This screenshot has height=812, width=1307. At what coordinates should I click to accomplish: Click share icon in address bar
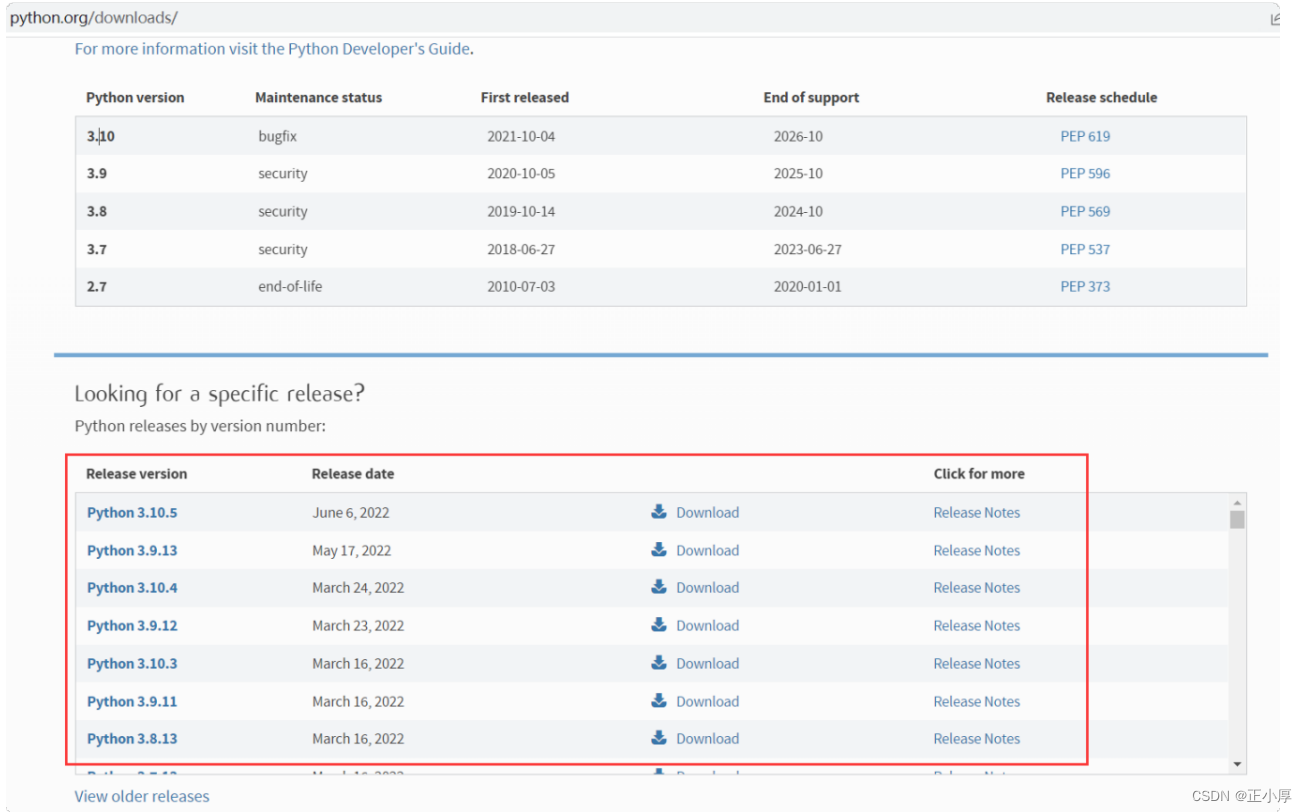click(1275, 18)
